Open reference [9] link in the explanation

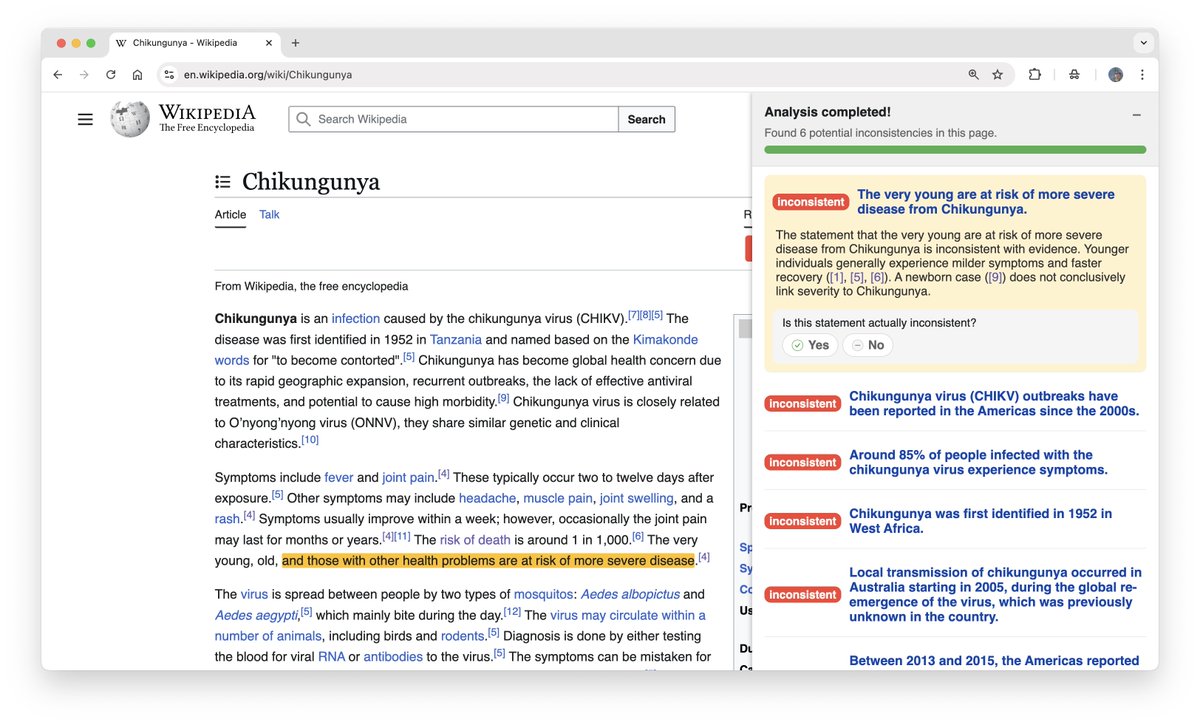pyautogui.click(x=995, y=277)
